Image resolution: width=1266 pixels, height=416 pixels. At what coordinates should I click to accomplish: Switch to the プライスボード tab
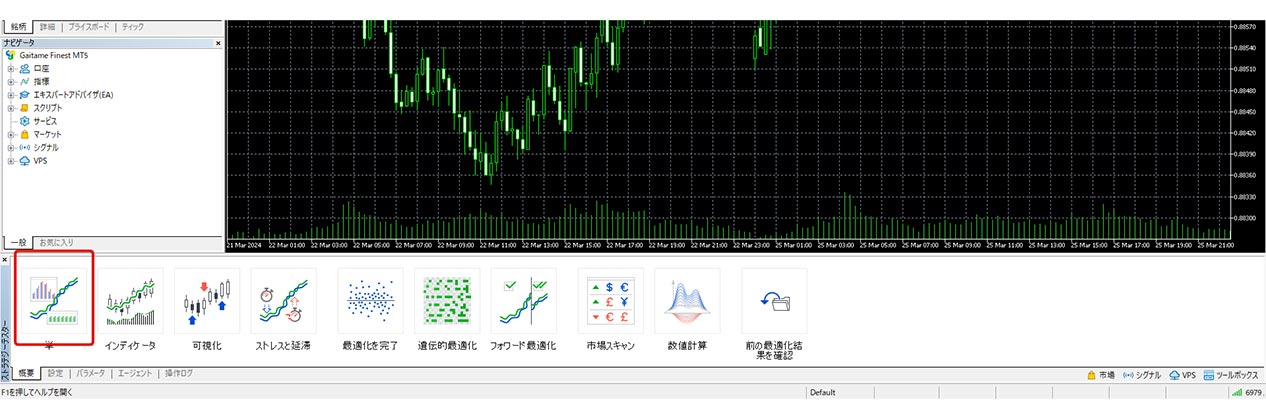tap(89, 27)
